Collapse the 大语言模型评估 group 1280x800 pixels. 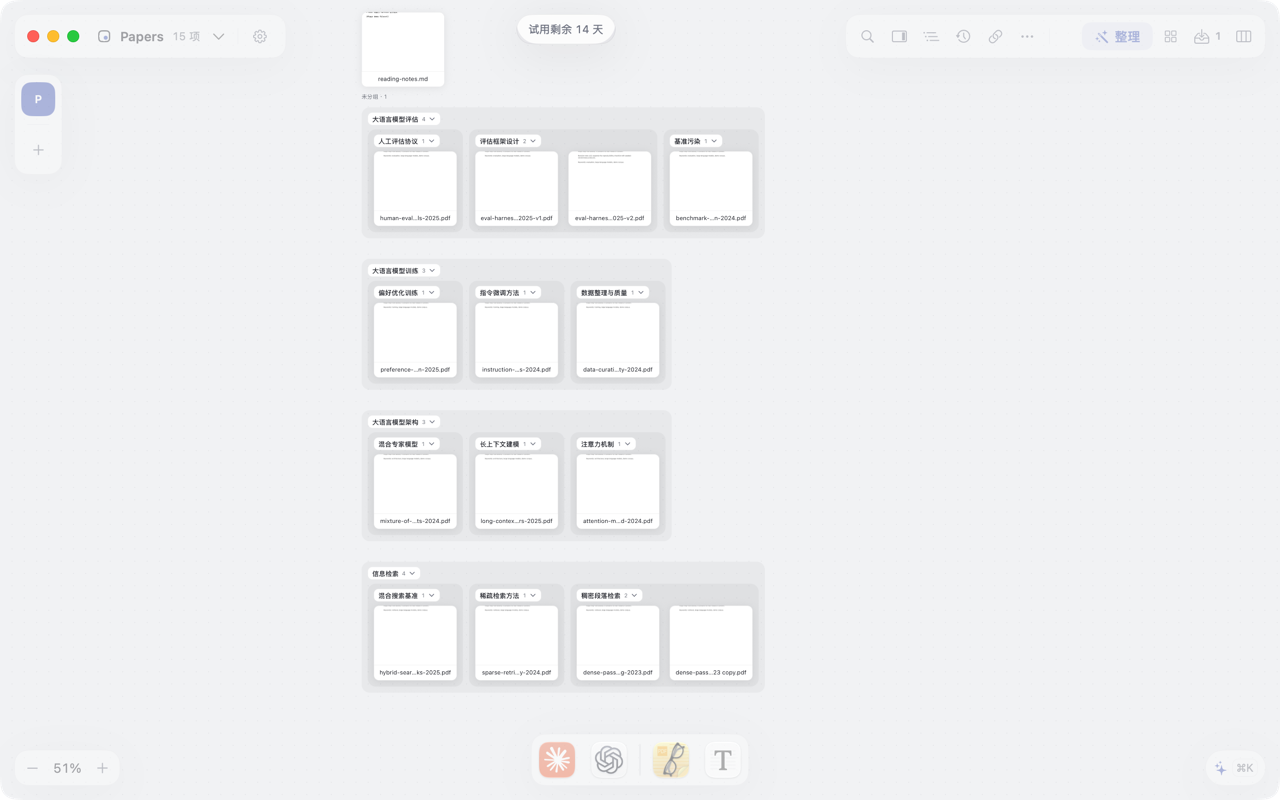[432, 119]
